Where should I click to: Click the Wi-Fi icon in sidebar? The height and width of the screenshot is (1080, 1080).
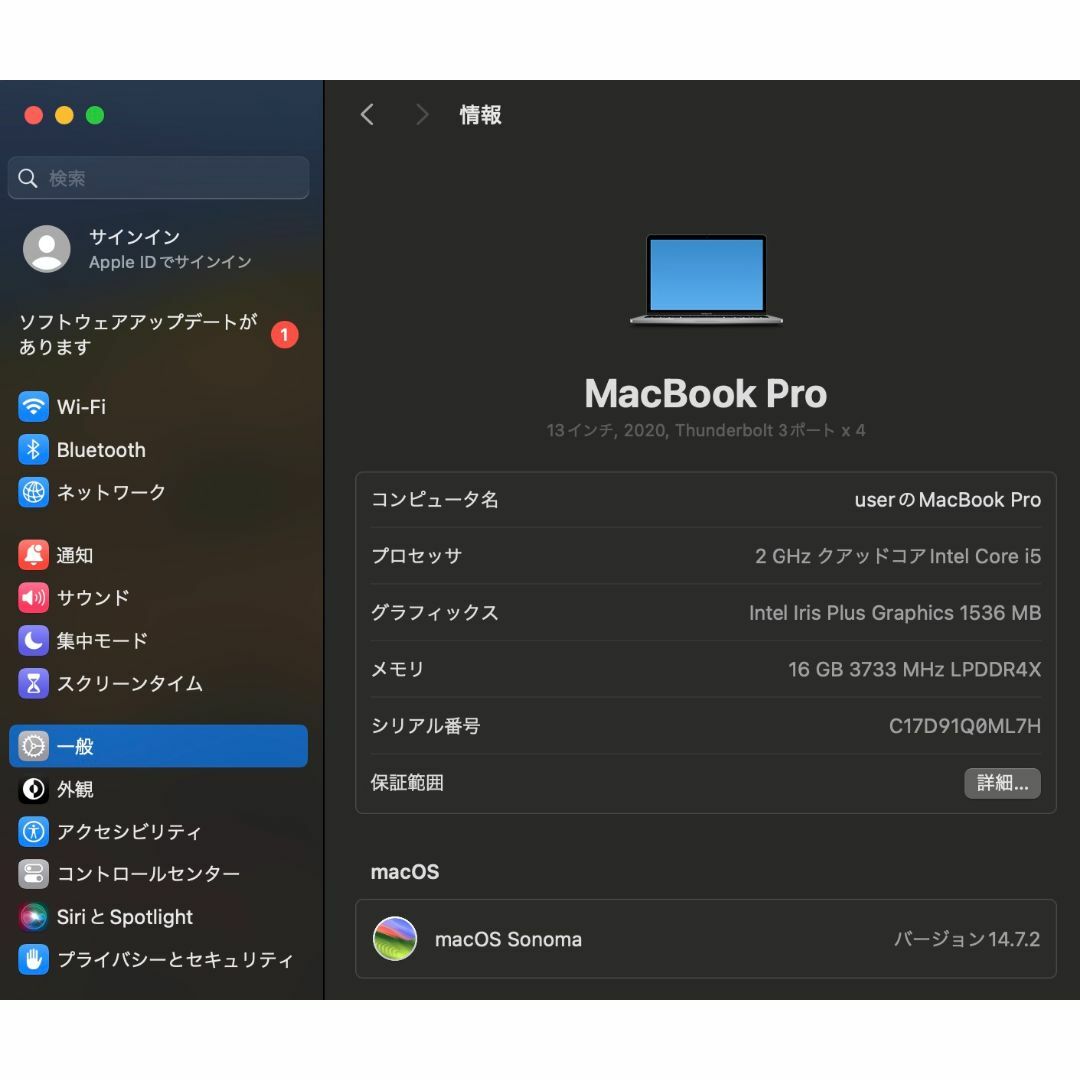click(33, 406)
